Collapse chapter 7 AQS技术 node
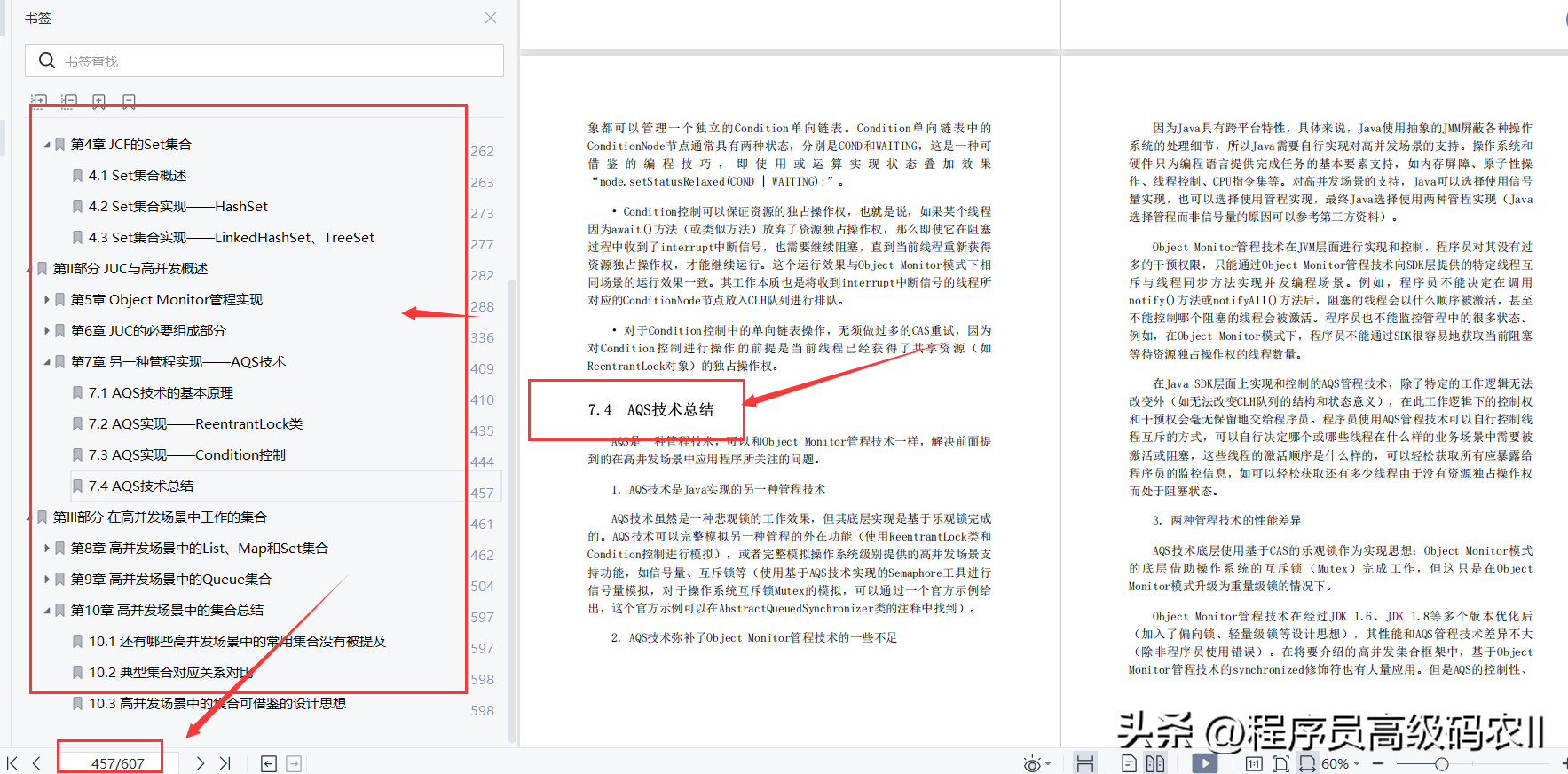This screenshot has height=774, width=1568. pos(47,362)
